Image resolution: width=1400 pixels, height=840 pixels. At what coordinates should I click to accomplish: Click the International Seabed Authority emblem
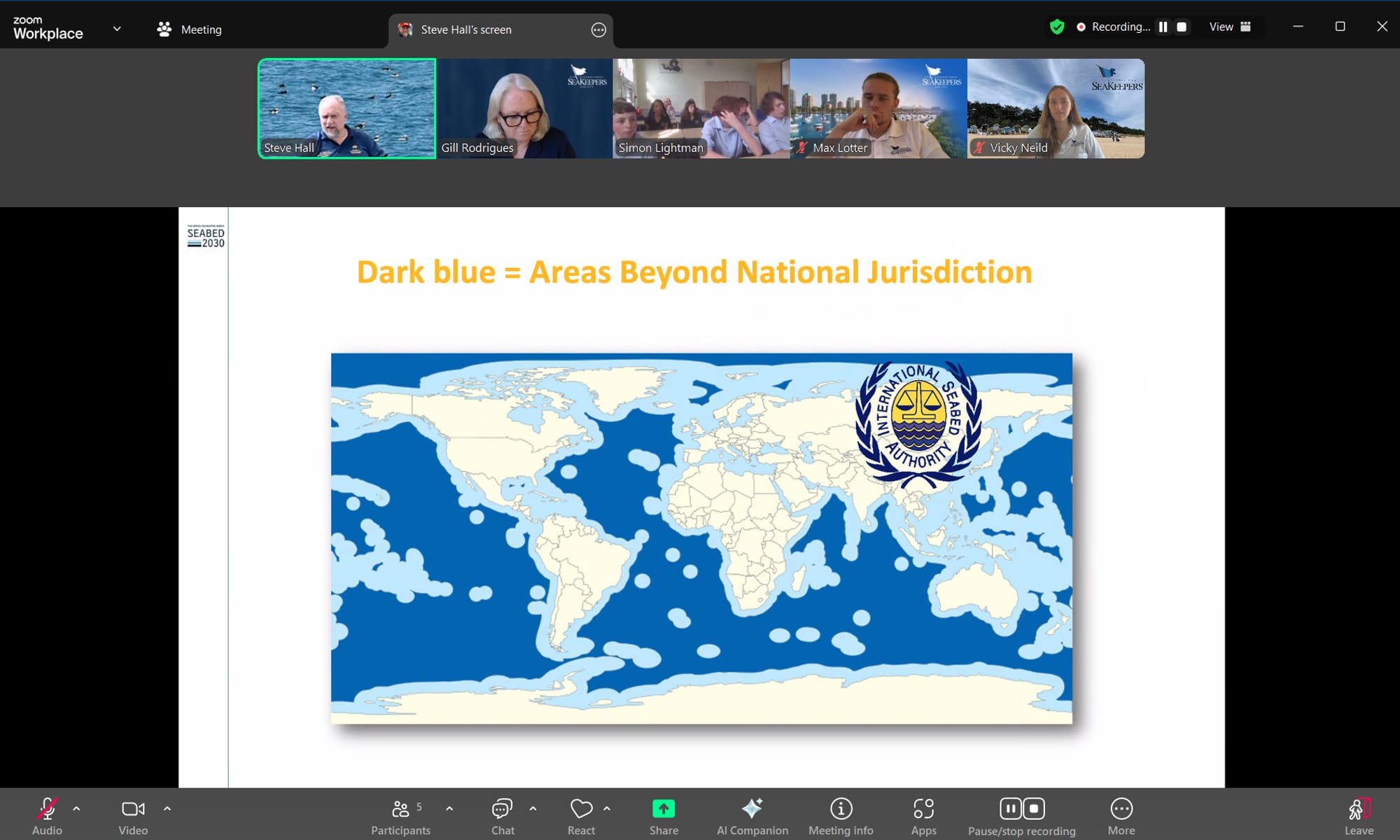[x=918, y=424]
